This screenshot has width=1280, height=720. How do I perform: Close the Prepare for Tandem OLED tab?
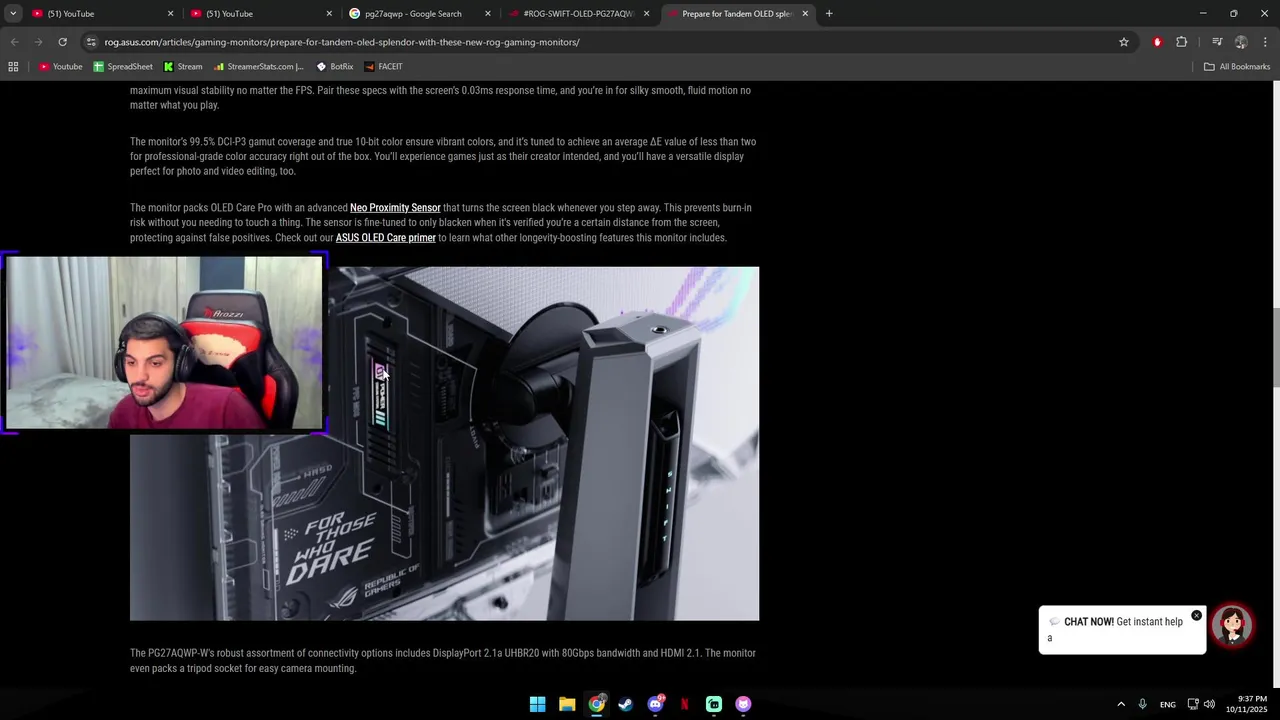click(x=805, y=14)
